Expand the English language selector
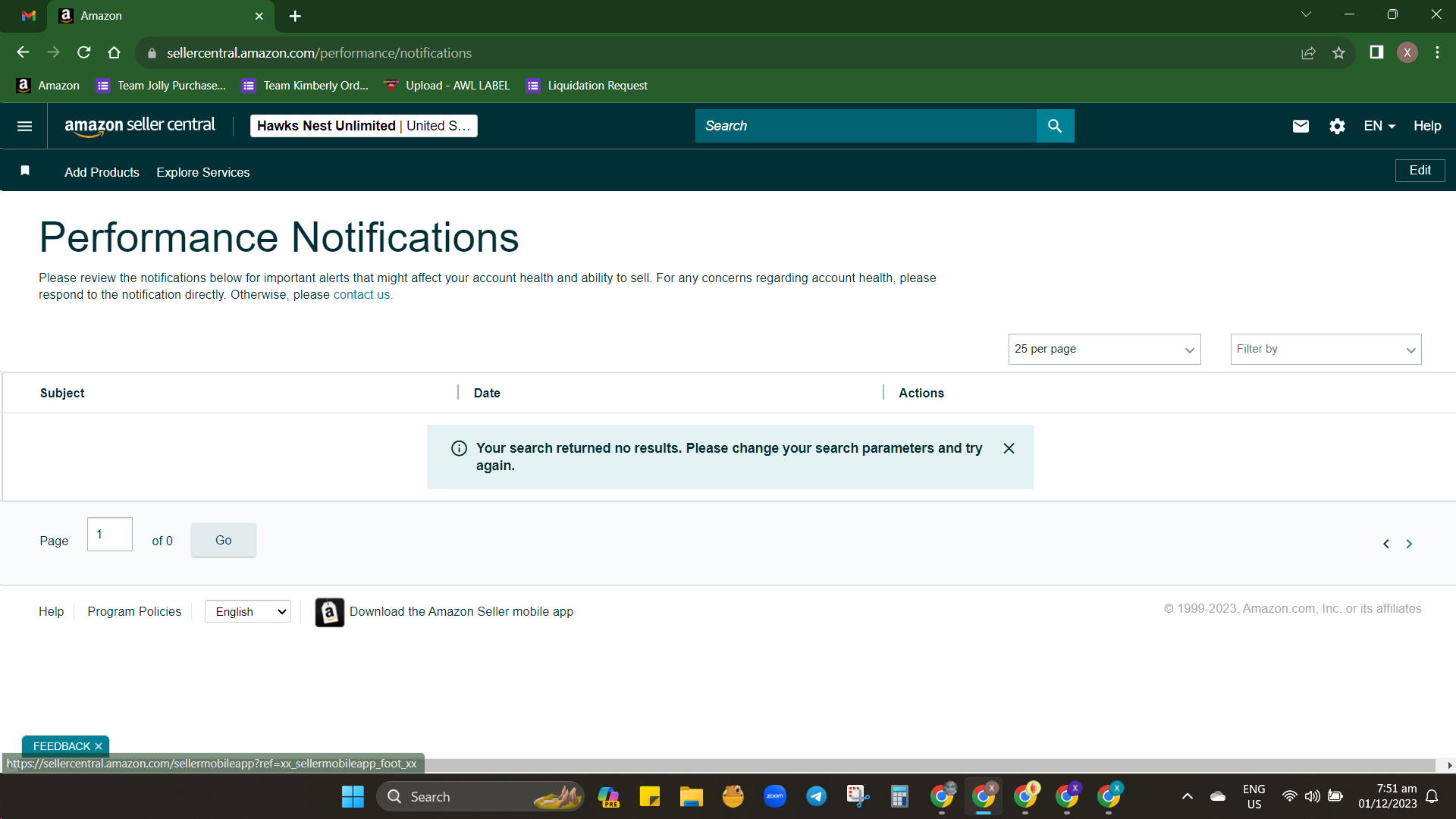1456x819 pixels. (x=248, y=612)
